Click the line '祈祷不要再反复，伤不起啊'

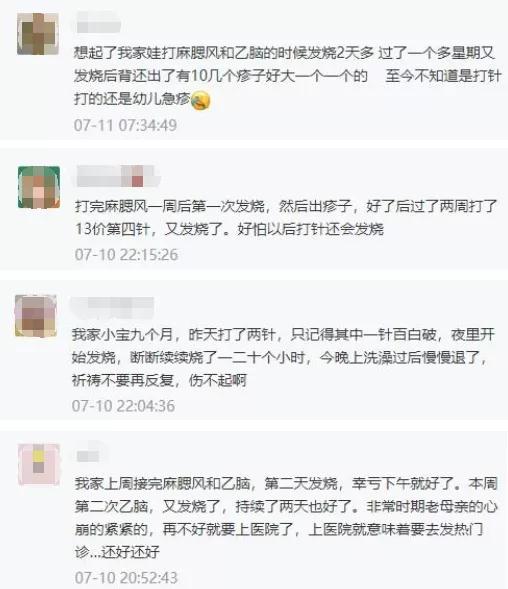159,381
